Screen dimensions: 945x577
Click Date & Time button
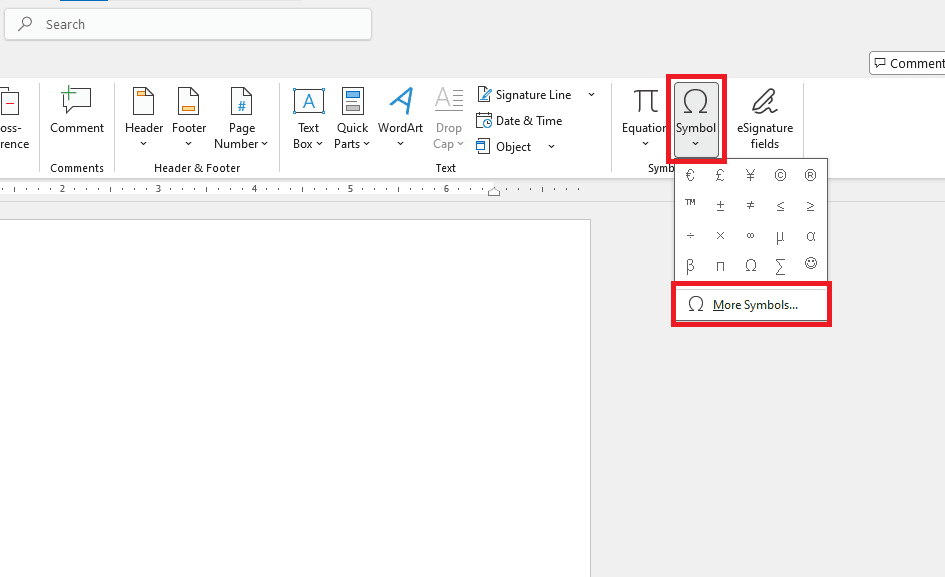click(519, 121)
